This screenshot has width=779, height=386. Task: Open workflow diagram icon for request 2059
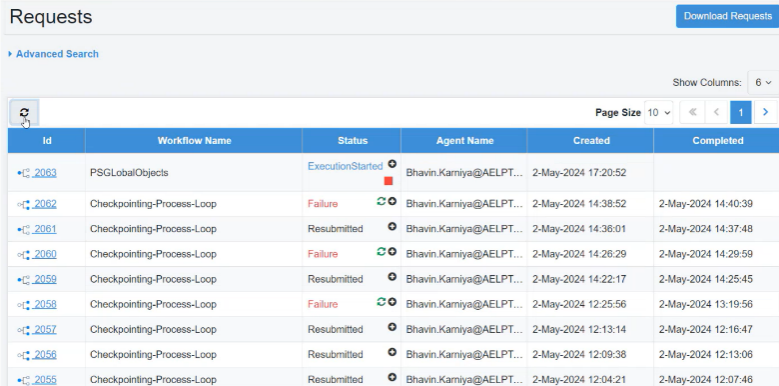coord(24,279)
